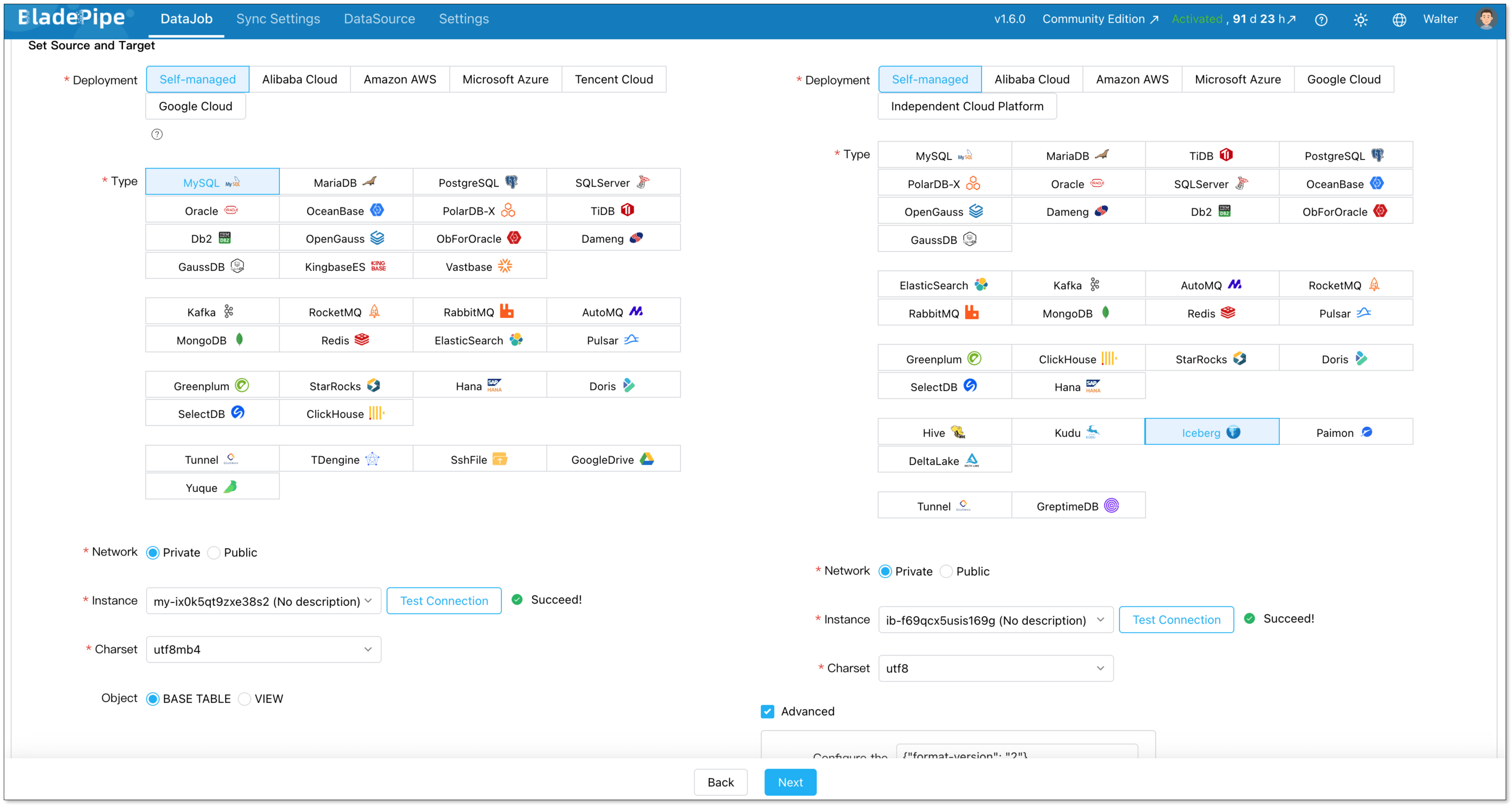Select source MongoDB type
Screen dimensions: 1512x806
click(212, 340)
